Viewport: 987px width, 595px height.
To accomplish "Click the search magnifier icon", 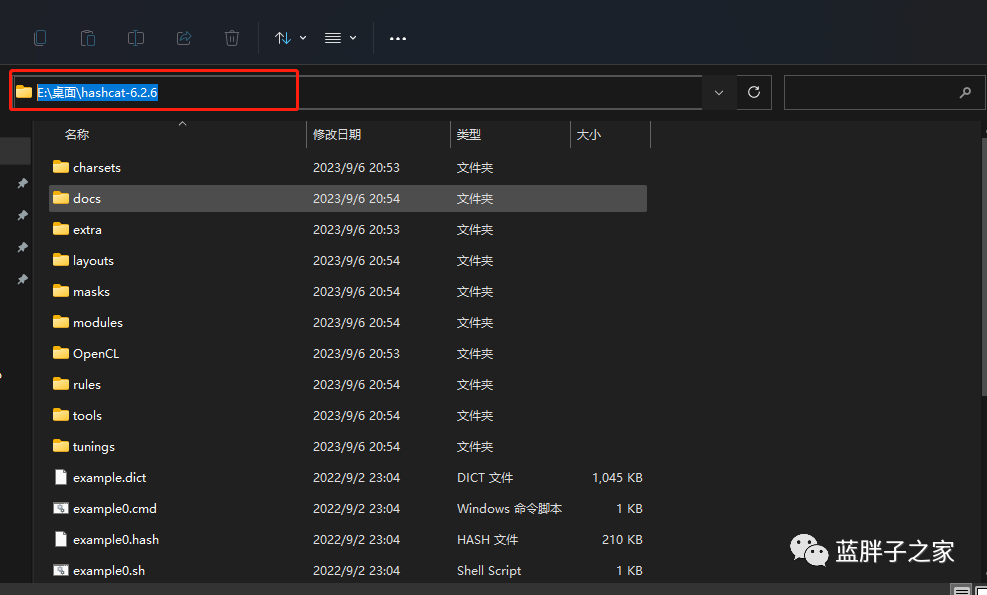I will tap(965, 93).
